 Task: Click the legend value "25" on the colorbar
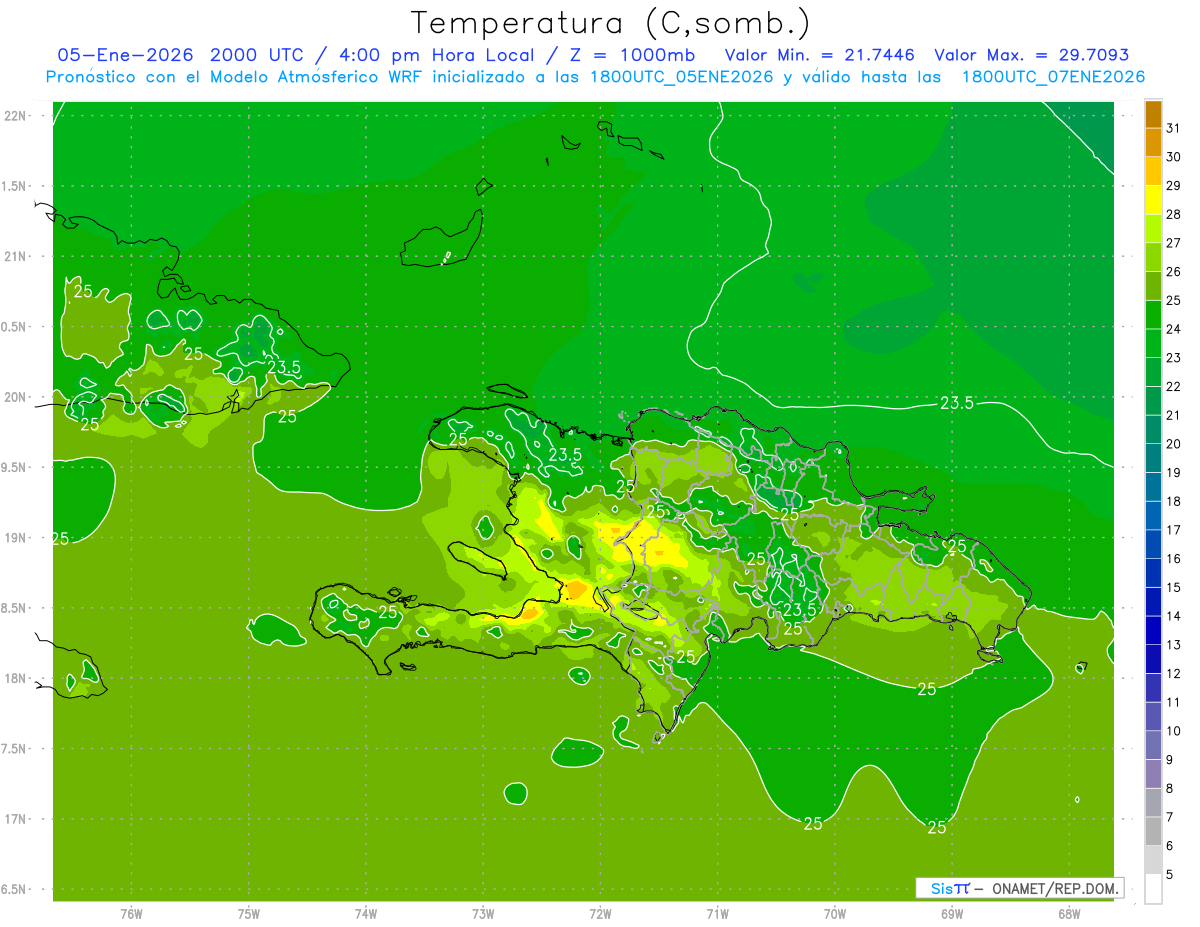[x=1173, y=301]
